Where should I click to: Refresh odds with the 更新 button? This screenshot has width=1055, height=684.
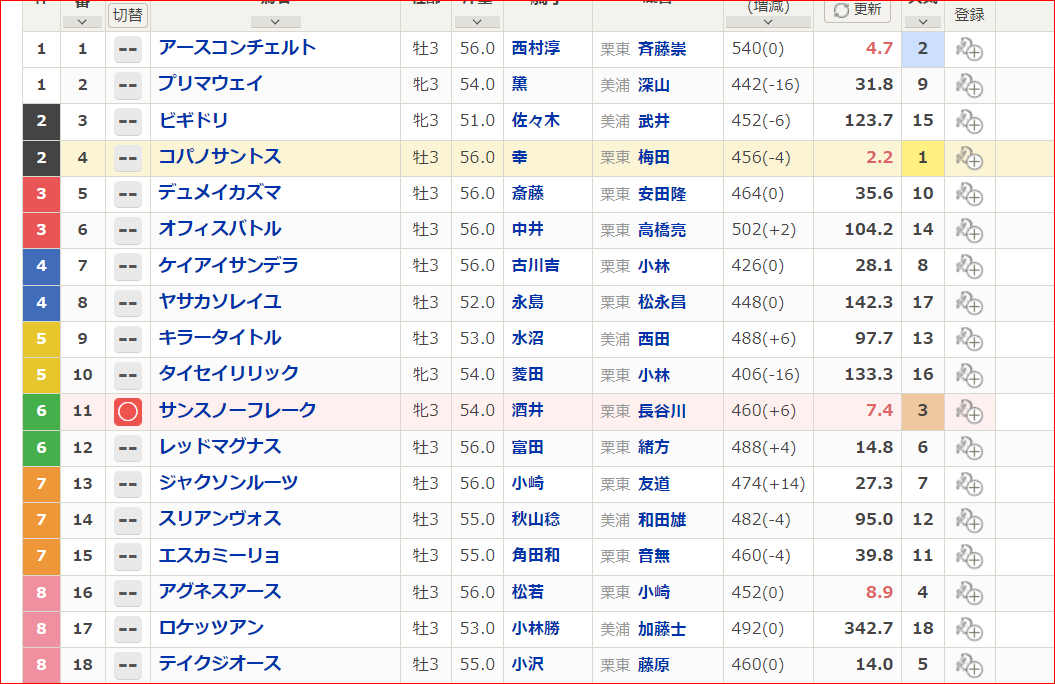coord(857,10)
